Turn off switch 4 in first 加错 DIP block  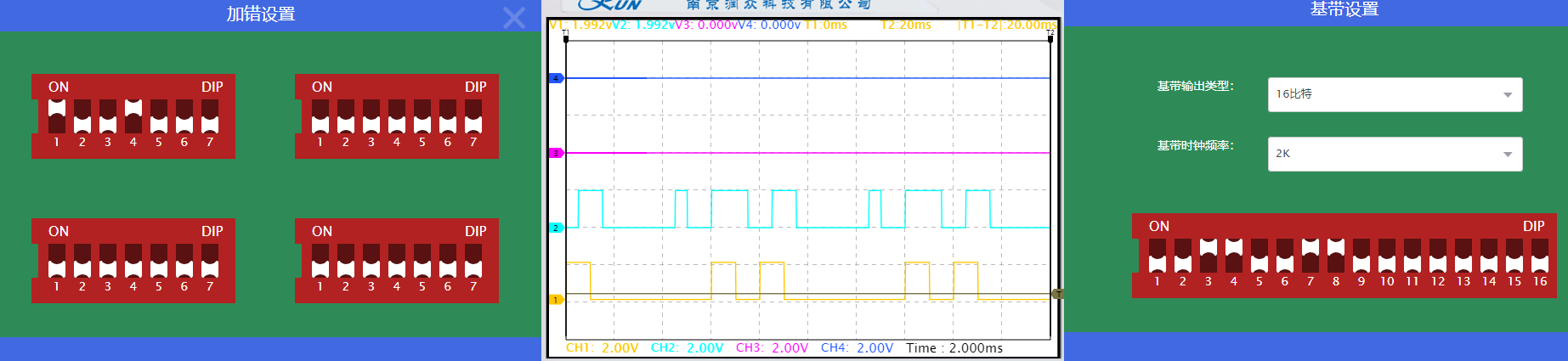133,116
